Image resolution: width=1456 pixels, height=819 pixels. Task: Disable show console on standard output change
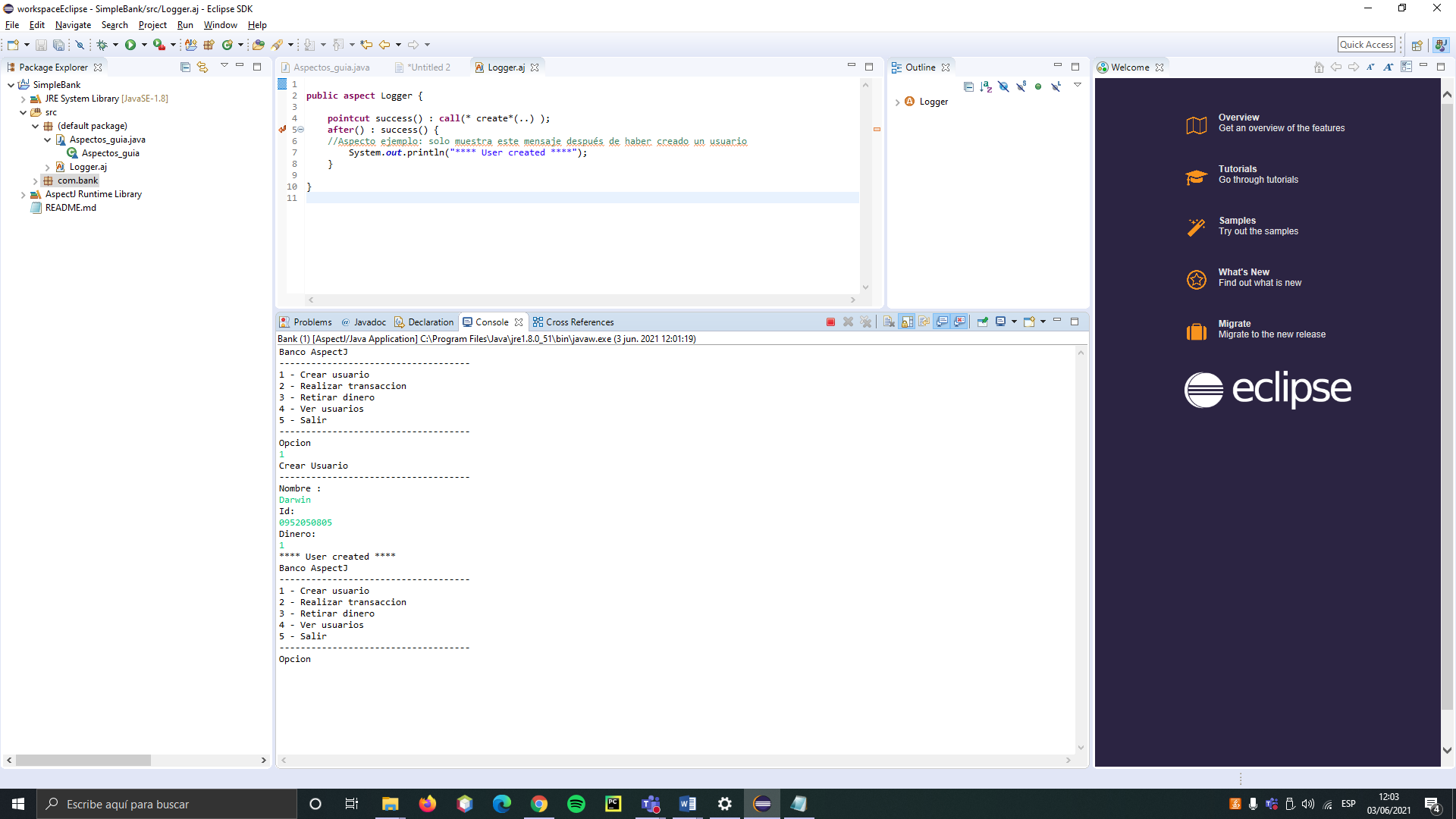(x=942, y=322)
